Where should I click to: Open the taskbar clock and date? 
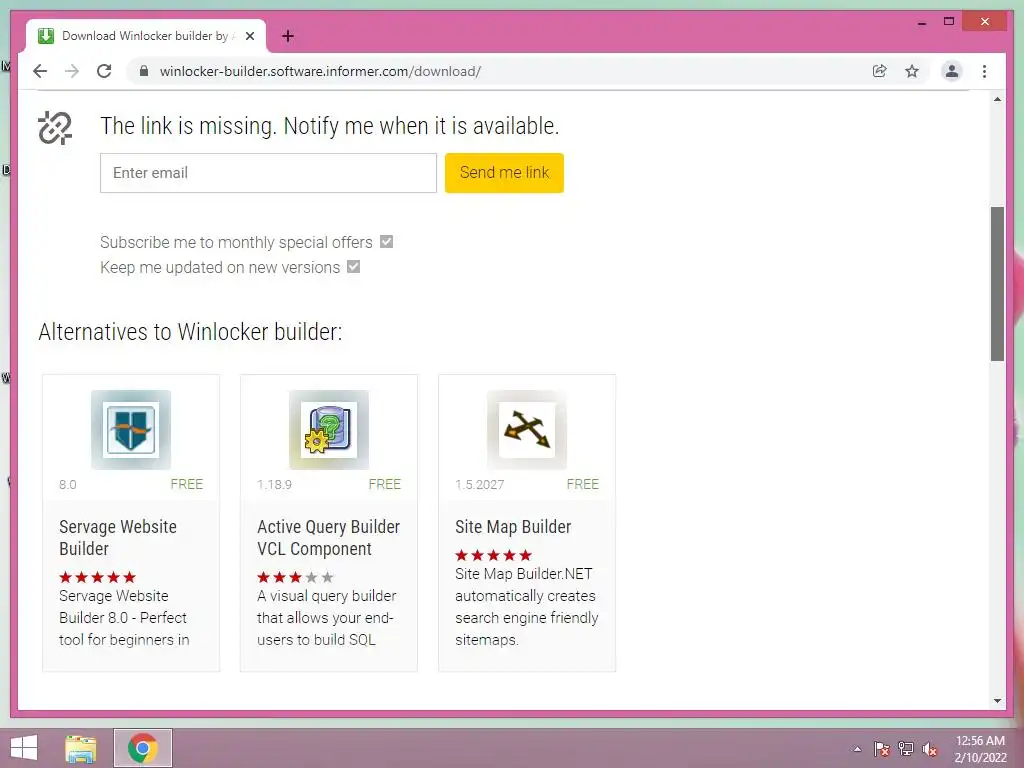point(980,749)
